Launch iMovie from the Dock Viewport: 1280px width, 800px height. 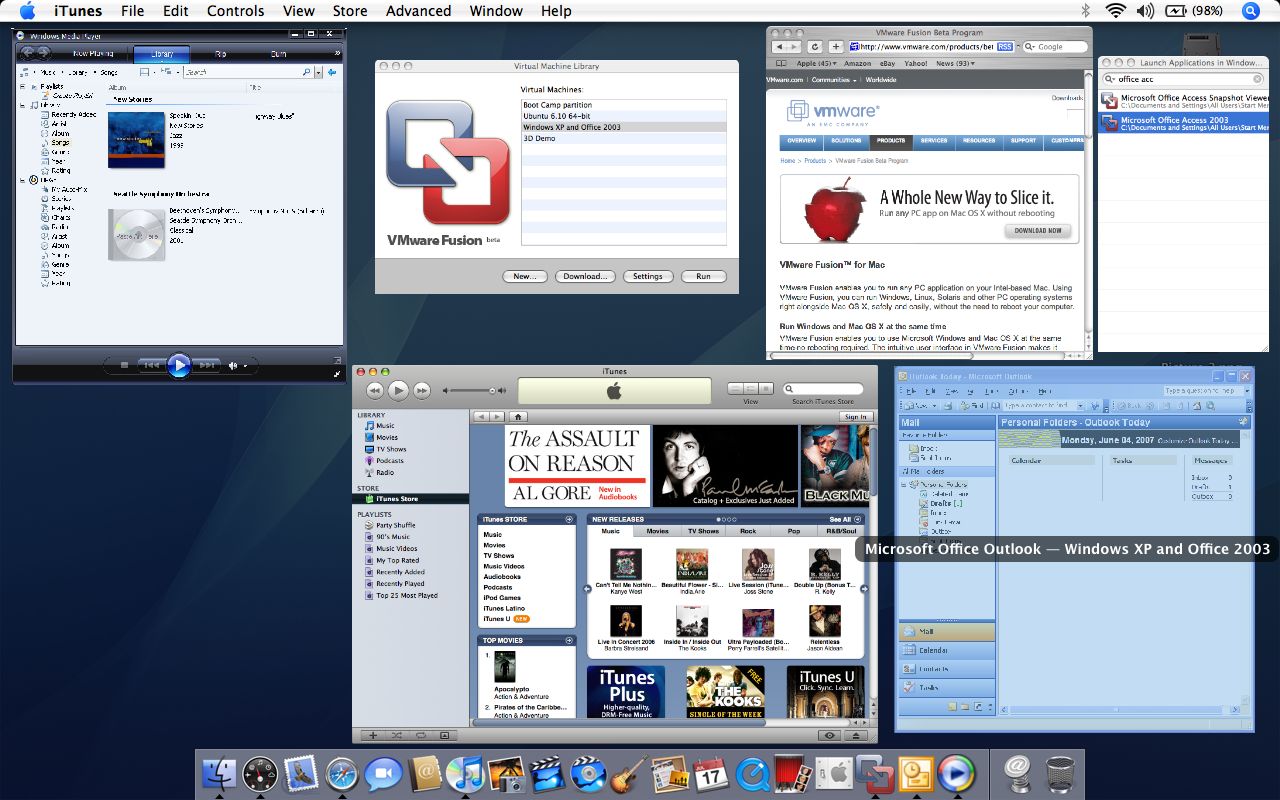[x=547, y=774]
